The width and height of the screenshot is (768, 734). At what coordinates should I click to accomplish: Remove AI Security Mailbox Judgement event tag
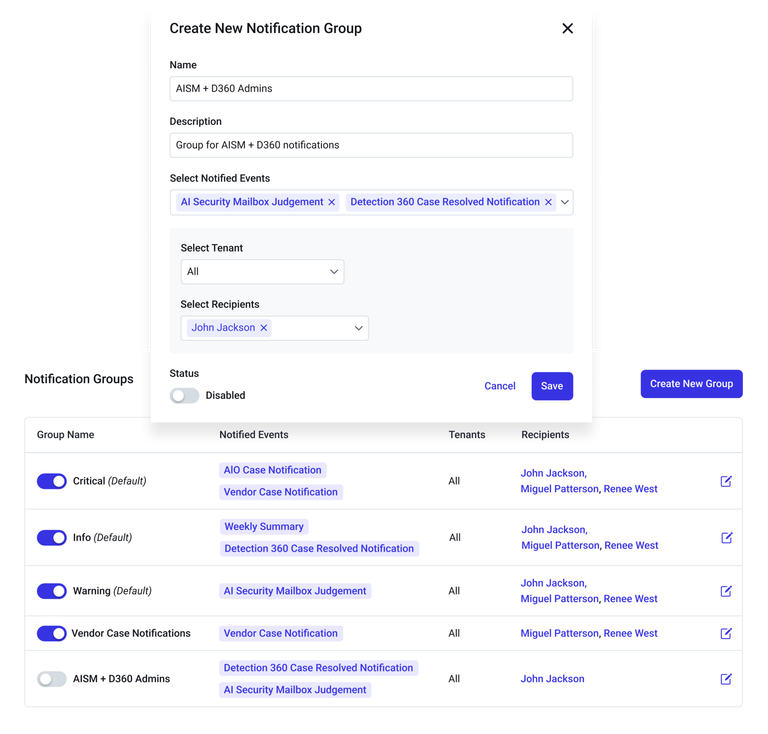click(332, 202)
